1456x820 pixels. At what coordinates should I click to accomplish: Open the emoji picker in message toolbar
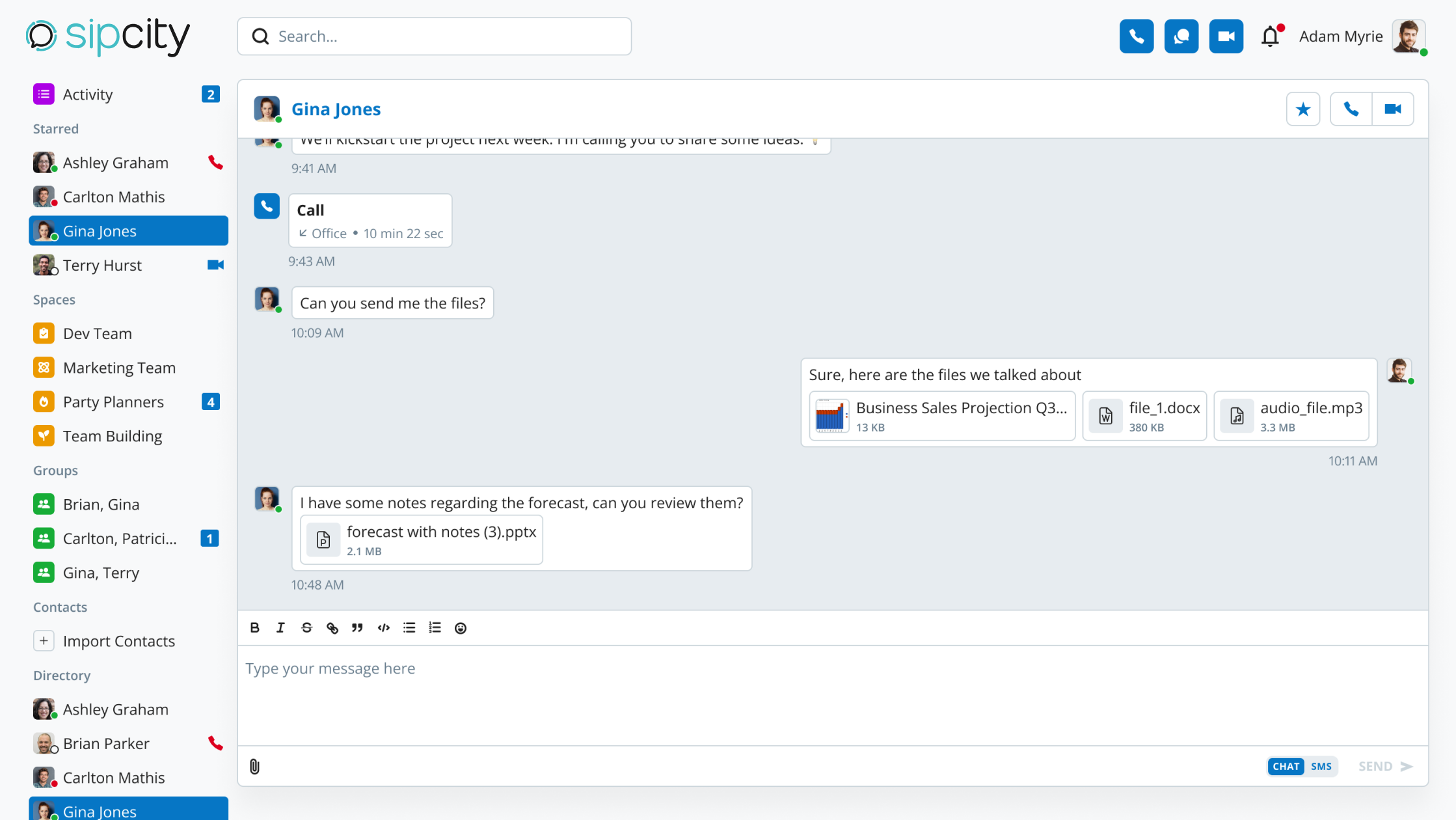click(461, 627)
